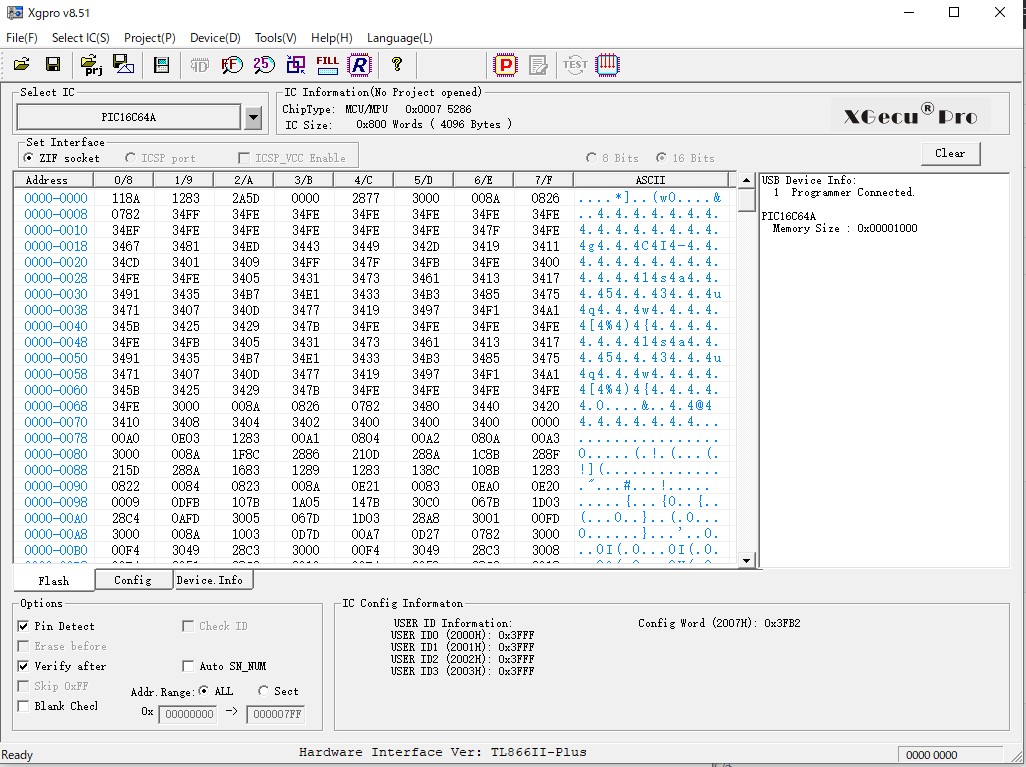Select ICSP port radio option

click(160, 158)
